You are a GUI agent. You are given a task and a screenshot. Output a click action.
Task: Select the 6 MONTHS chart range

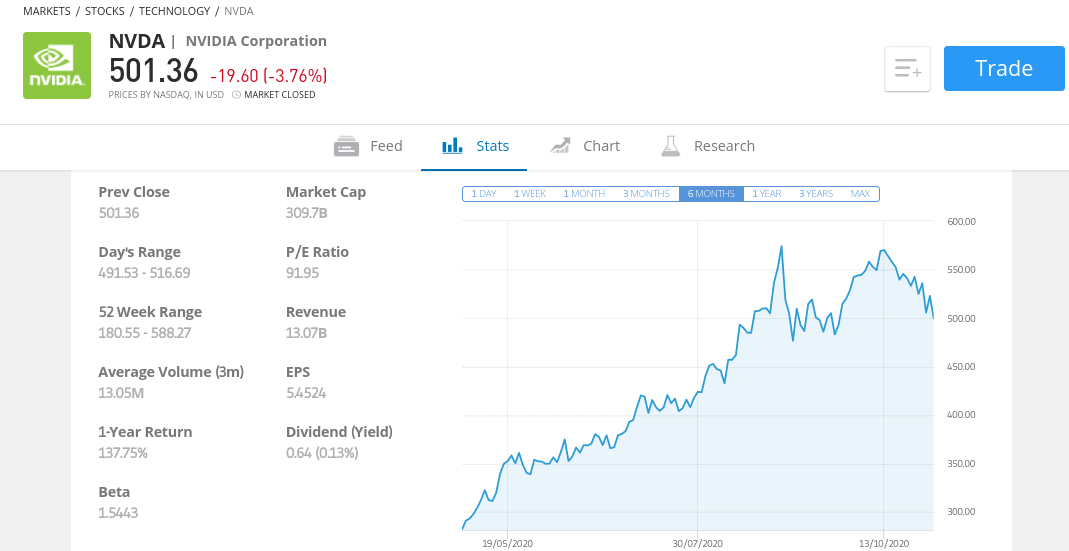coord(711,194)
